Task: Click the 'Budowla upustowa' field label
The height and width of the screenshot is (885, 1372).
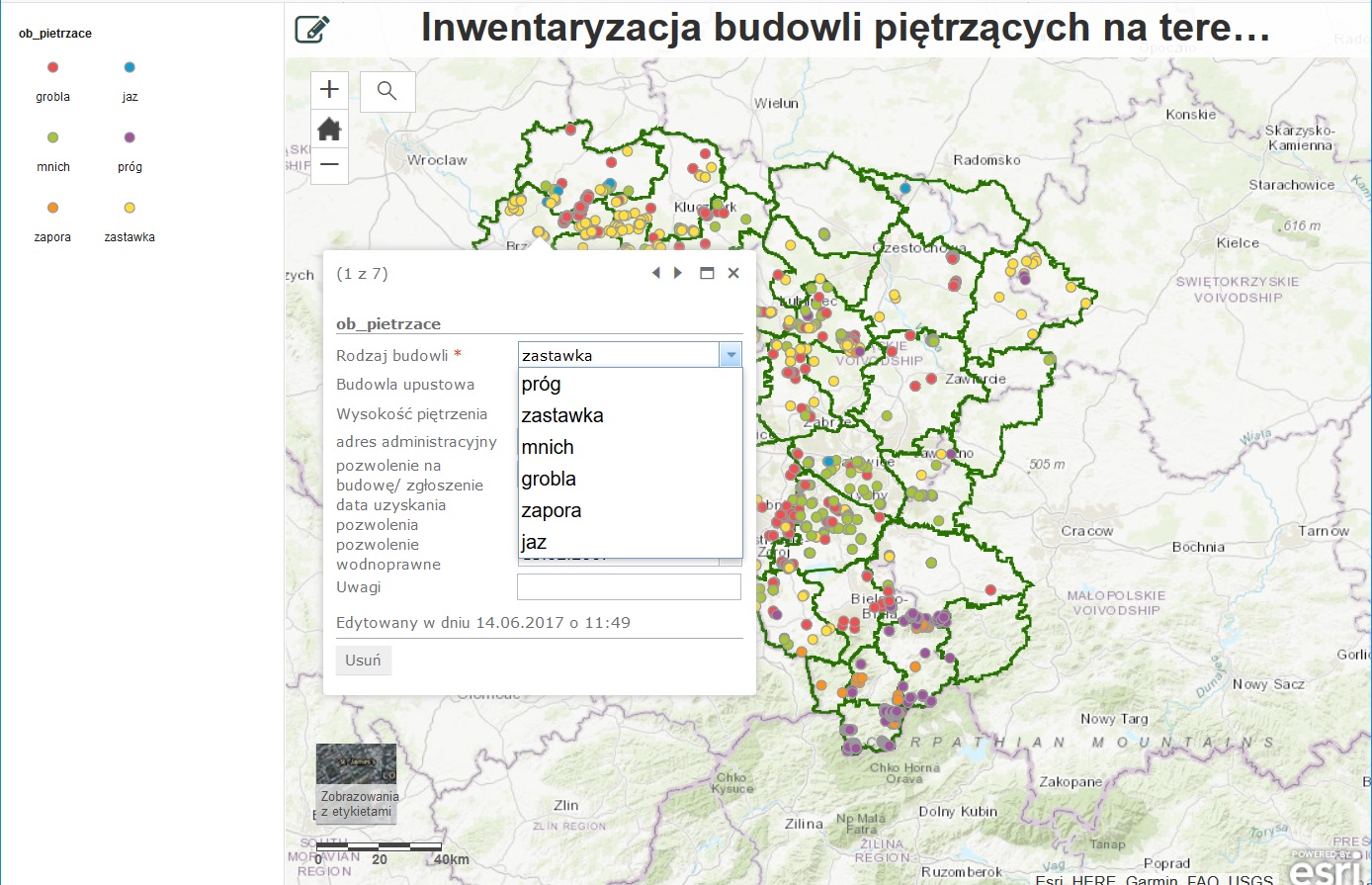Action: coord(405,385)
